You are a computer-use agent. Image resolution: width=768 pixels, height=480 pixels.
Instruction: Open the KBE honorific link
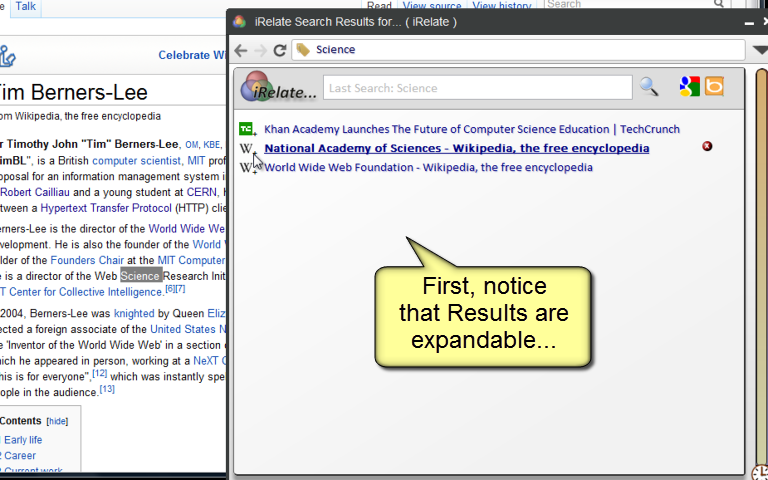point(212,144)
